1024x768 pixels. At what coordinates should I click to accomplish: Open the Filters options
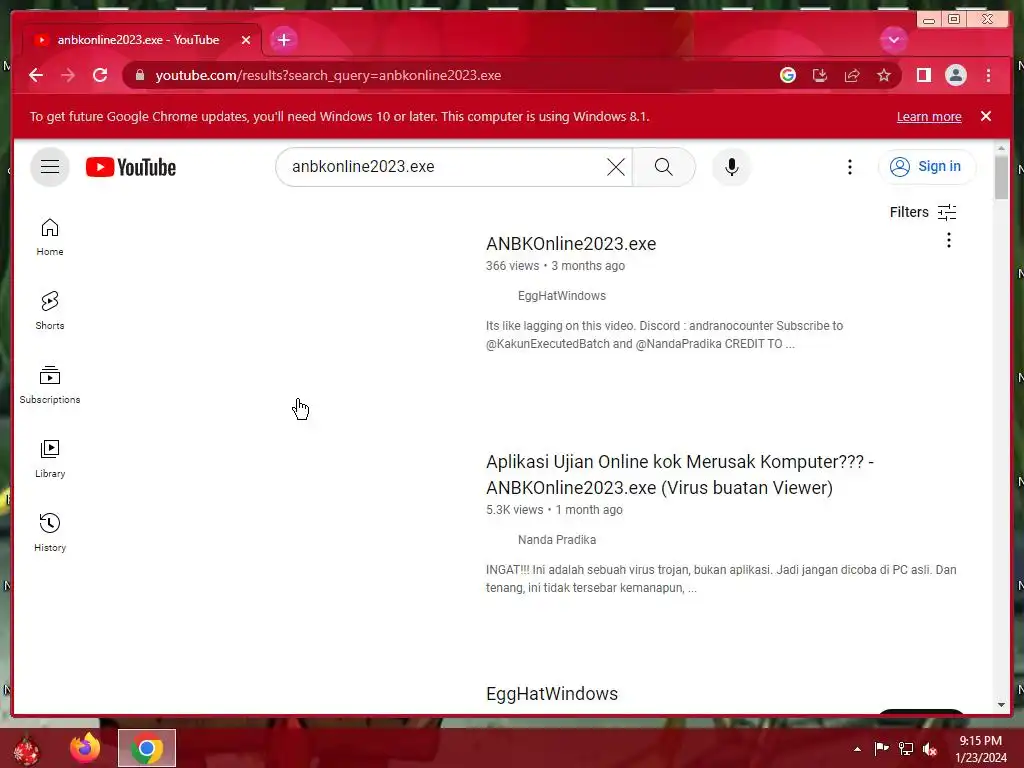coord(923,212)
